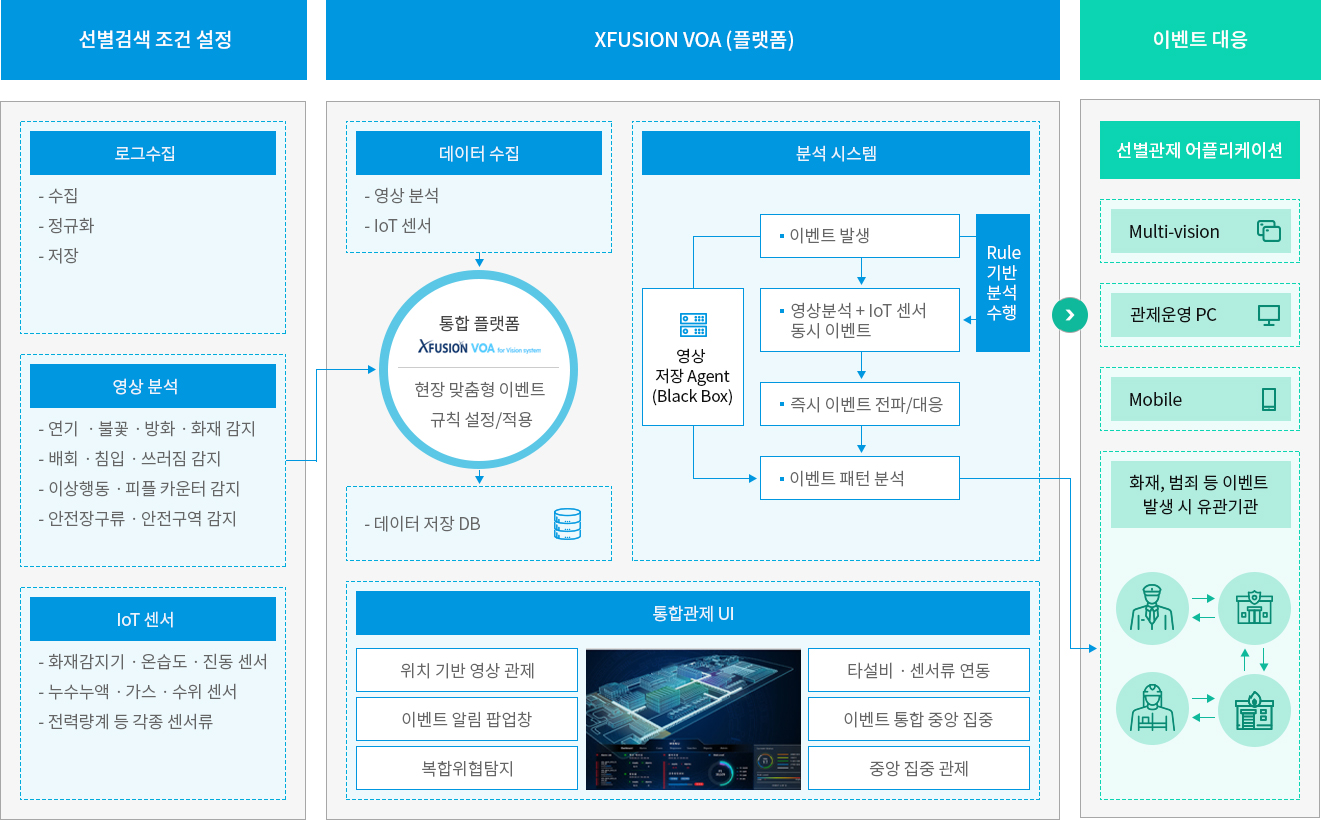Click 현장 맞춤형 이벤트 규칙 설정/적용 text
The width and height of the screenshot is (1321, 820).
pos(479,404)
